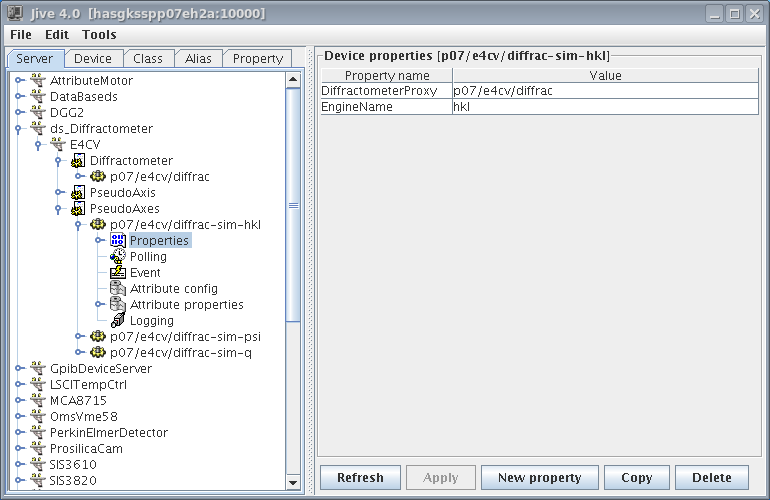Viewport: 770px width, 500px height.
Task: Expand the DataBaseds tree node
Action: coord(19,96)
